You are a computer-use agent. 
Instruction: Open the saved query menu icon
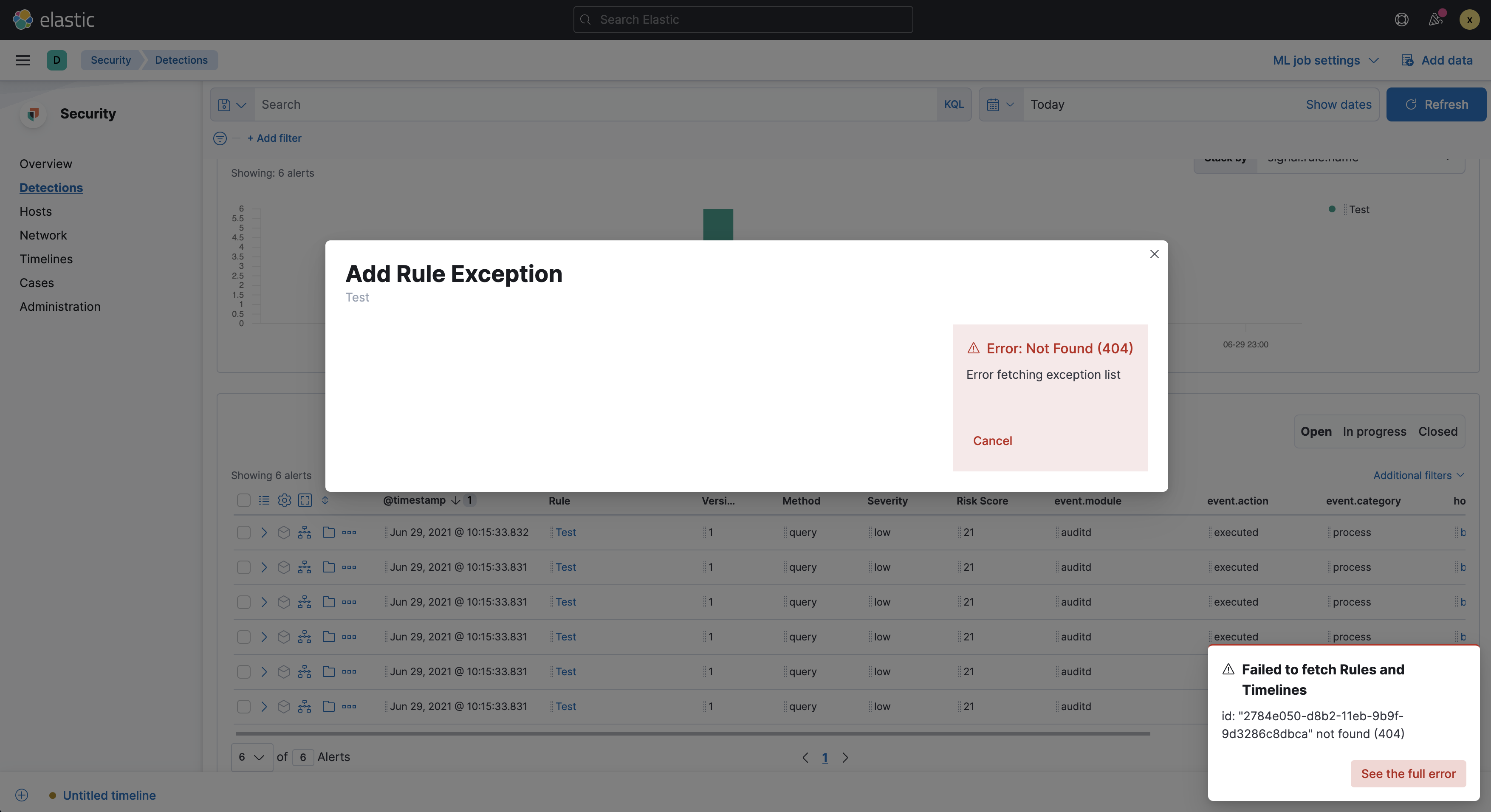pyautogui.click(x=232, y=105)
